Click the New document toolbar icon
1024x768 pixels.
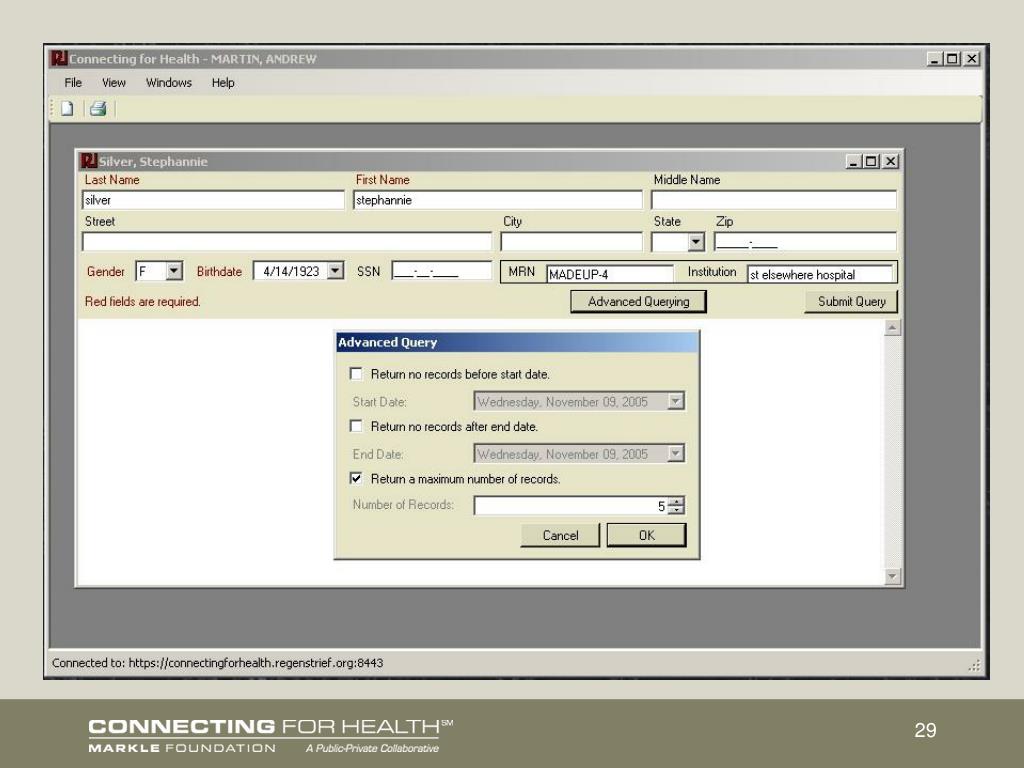pos(67,108)
